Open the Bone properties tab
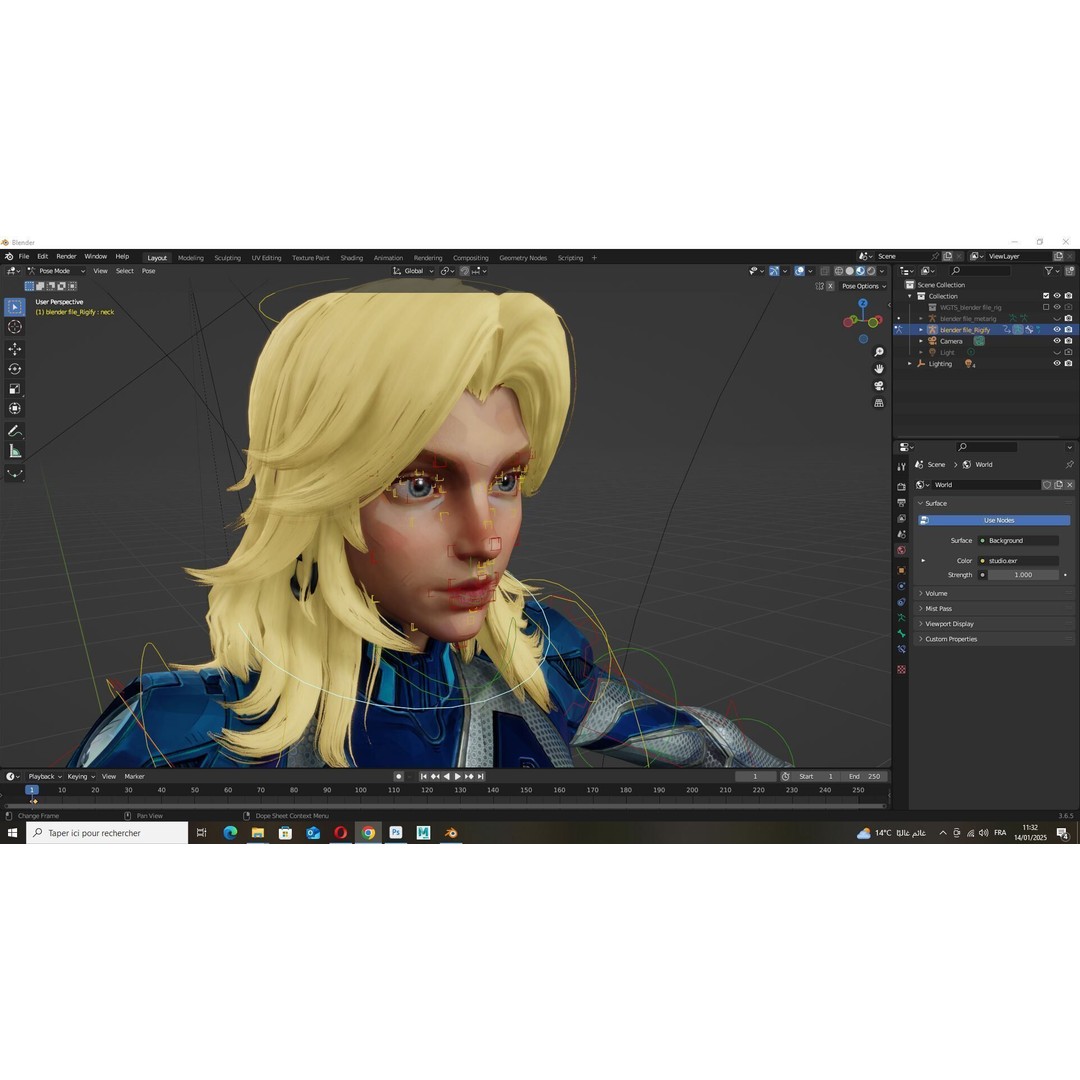The height and width of the screenshot is (1080, 1080). [901, 634]
